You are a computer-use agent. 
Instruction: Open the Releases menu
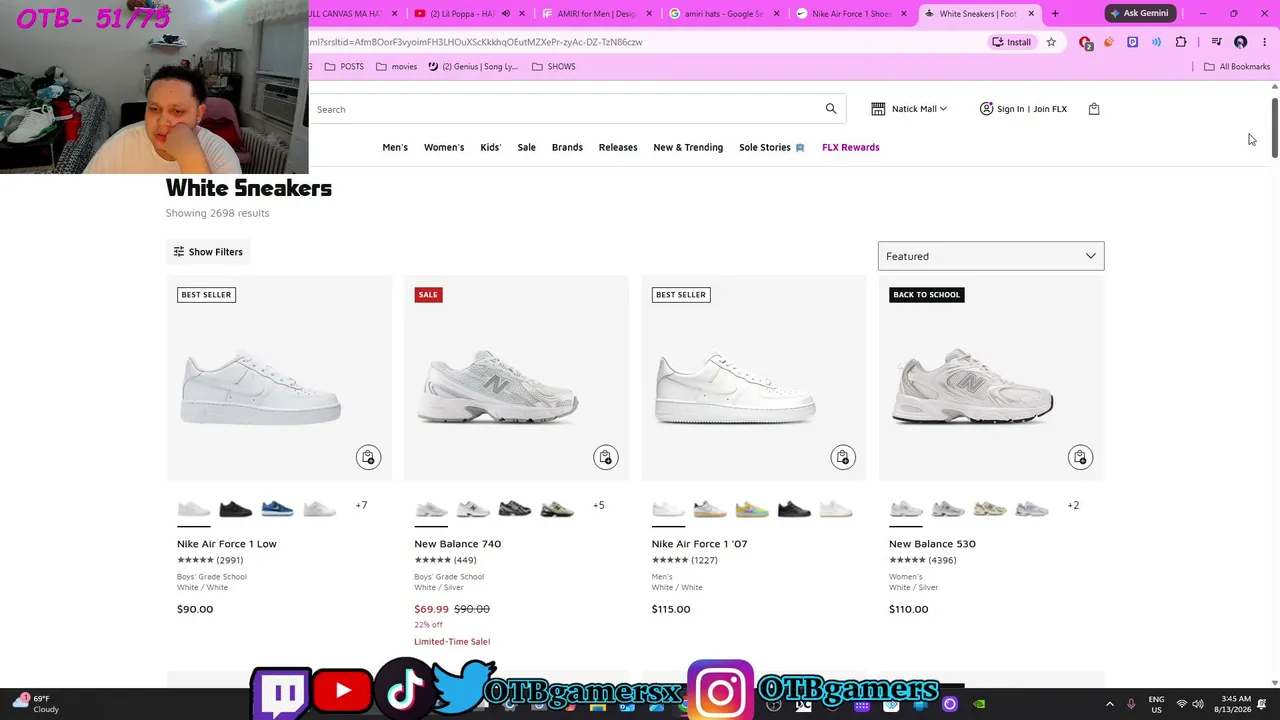point(618,147)
